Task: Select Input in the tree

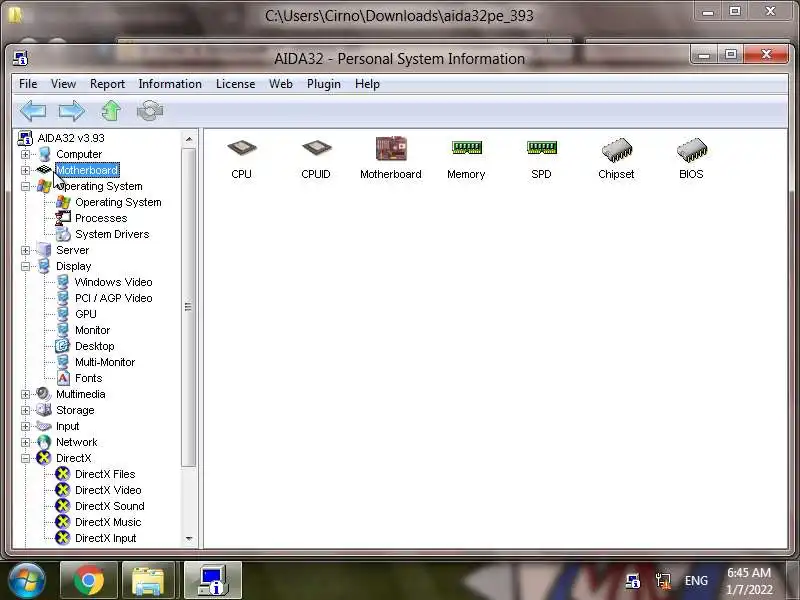Action: tap(67, 426)
